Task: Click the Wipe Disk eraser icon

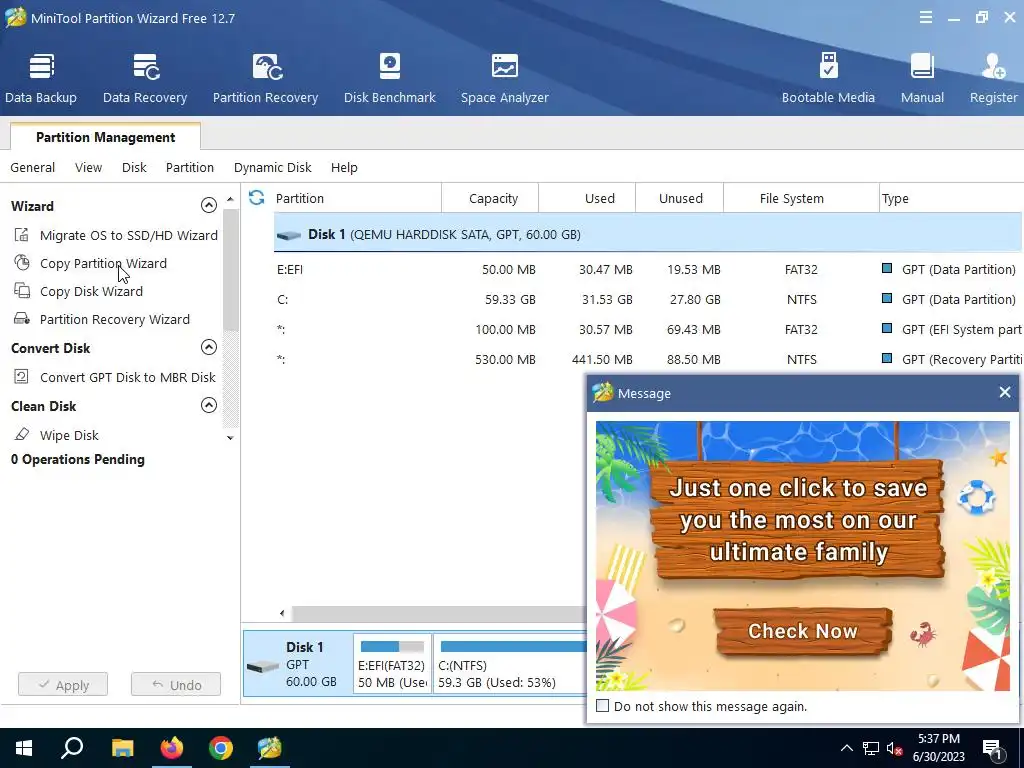Action: (22, 434)
